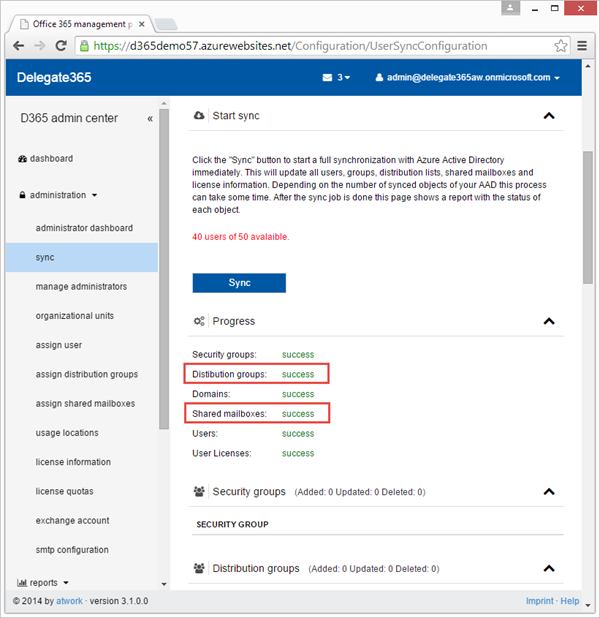Open dashboard in the sidebar
Viewport: 600px width, 618px height.
pos(46,158)
